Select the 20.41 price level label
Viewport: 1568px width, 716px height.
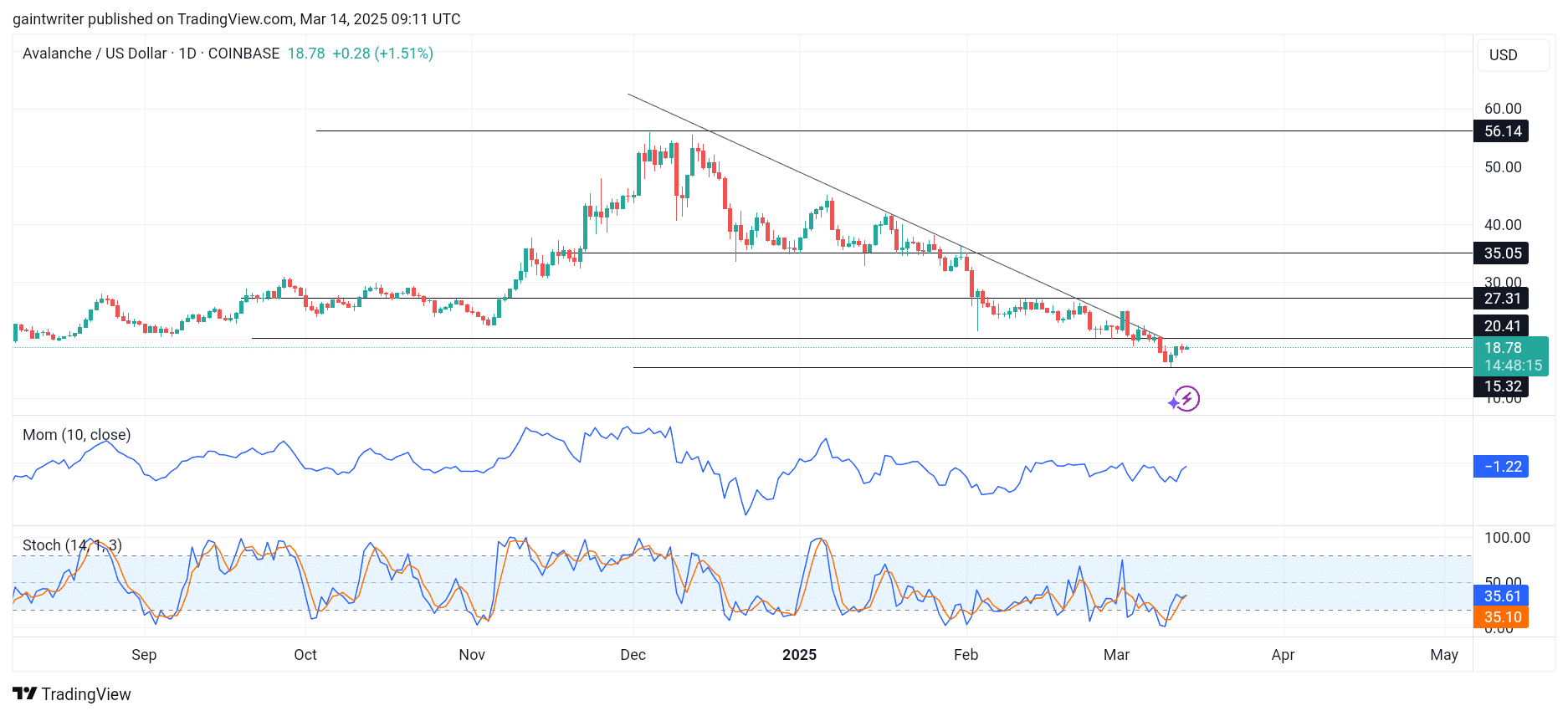pyautogui.click(x=1501, y=326)
